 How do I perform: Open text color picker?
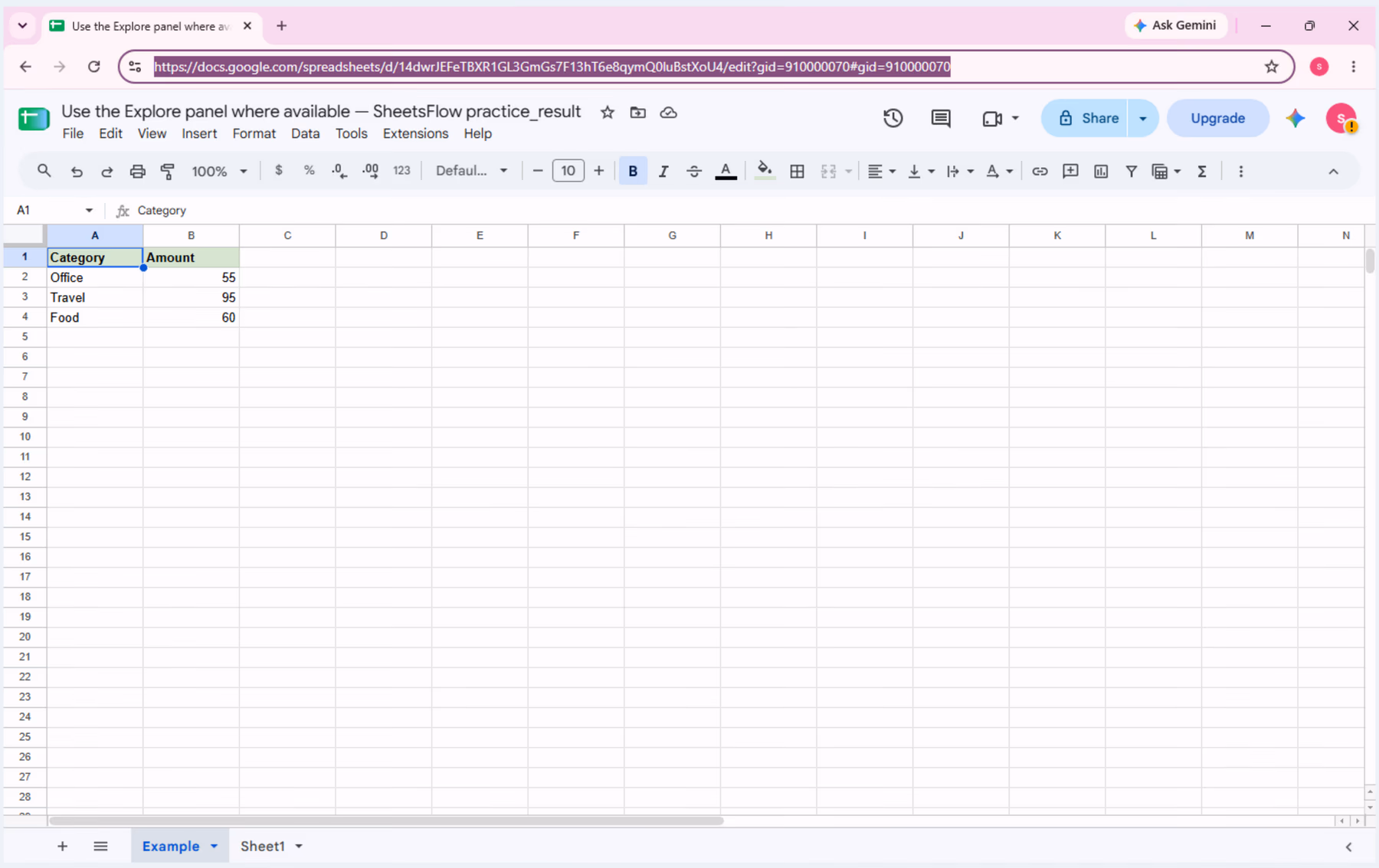coord(726,172)
